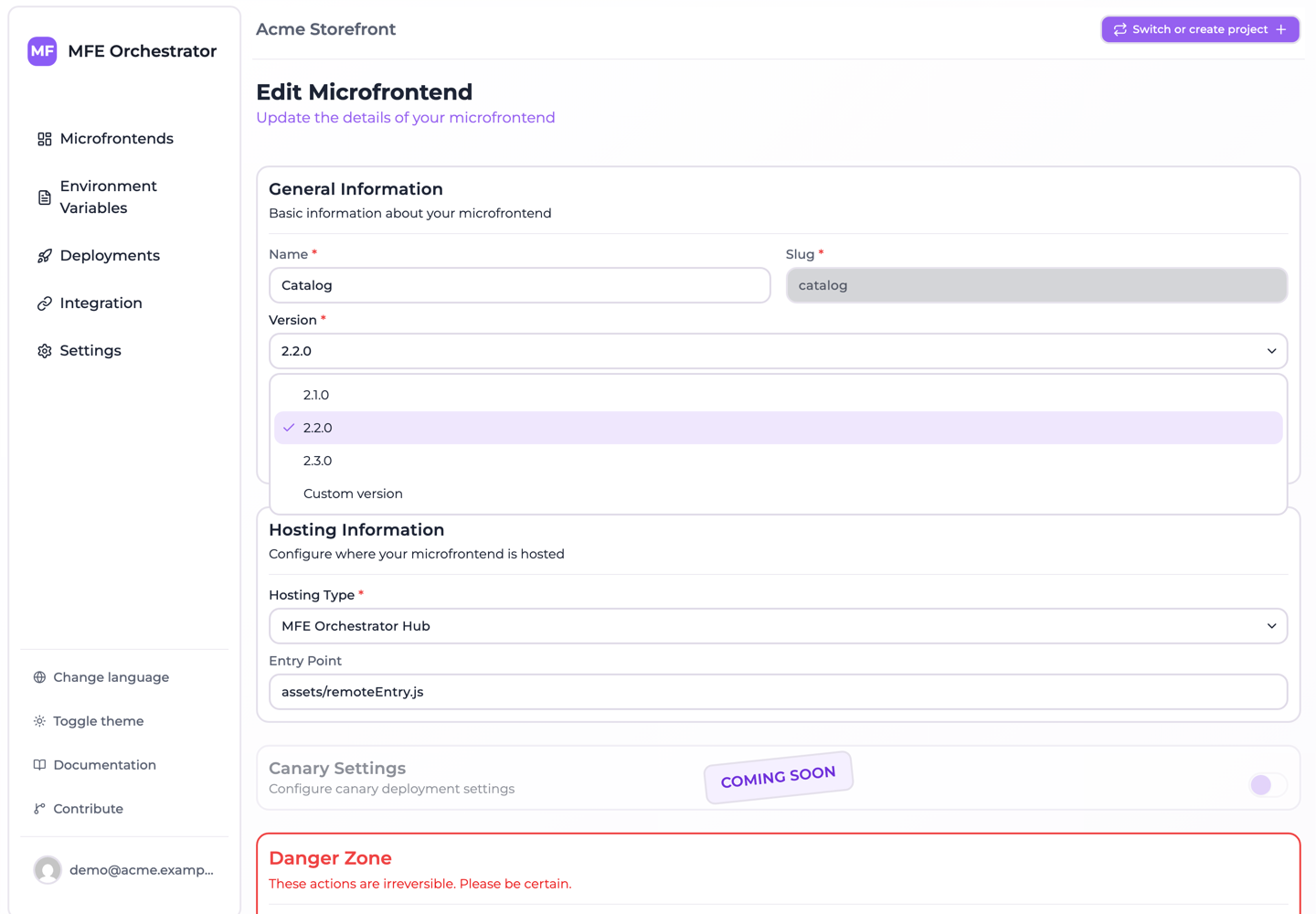
Task: Click the switch arrows icon in project button
Action: click(x=1120, y=29)
